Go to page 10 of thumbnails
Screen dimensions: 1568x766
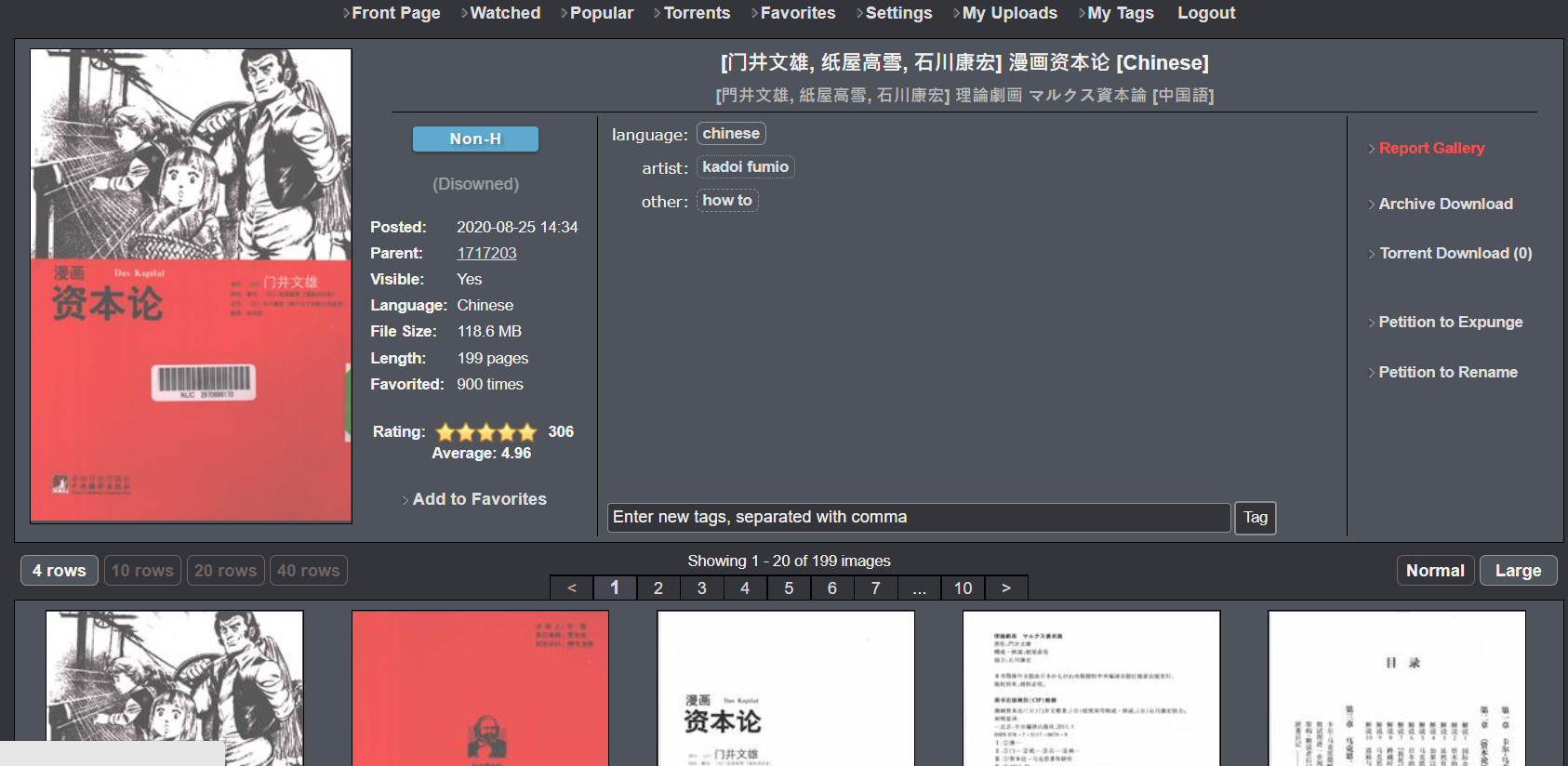point(963,588)
